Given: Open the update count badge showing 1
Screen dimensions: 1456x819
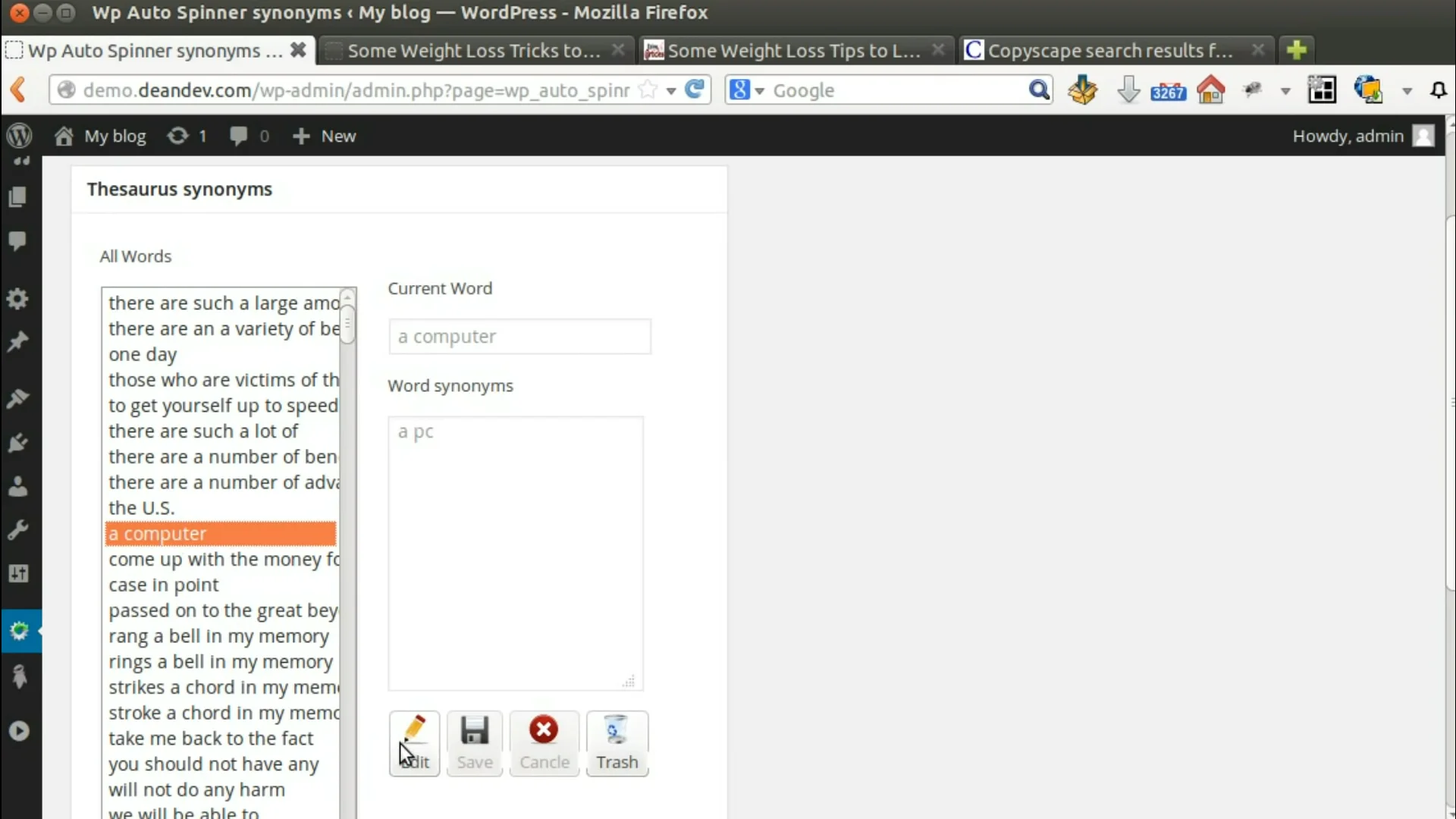Looking at the screenshot, I should 187,136.
